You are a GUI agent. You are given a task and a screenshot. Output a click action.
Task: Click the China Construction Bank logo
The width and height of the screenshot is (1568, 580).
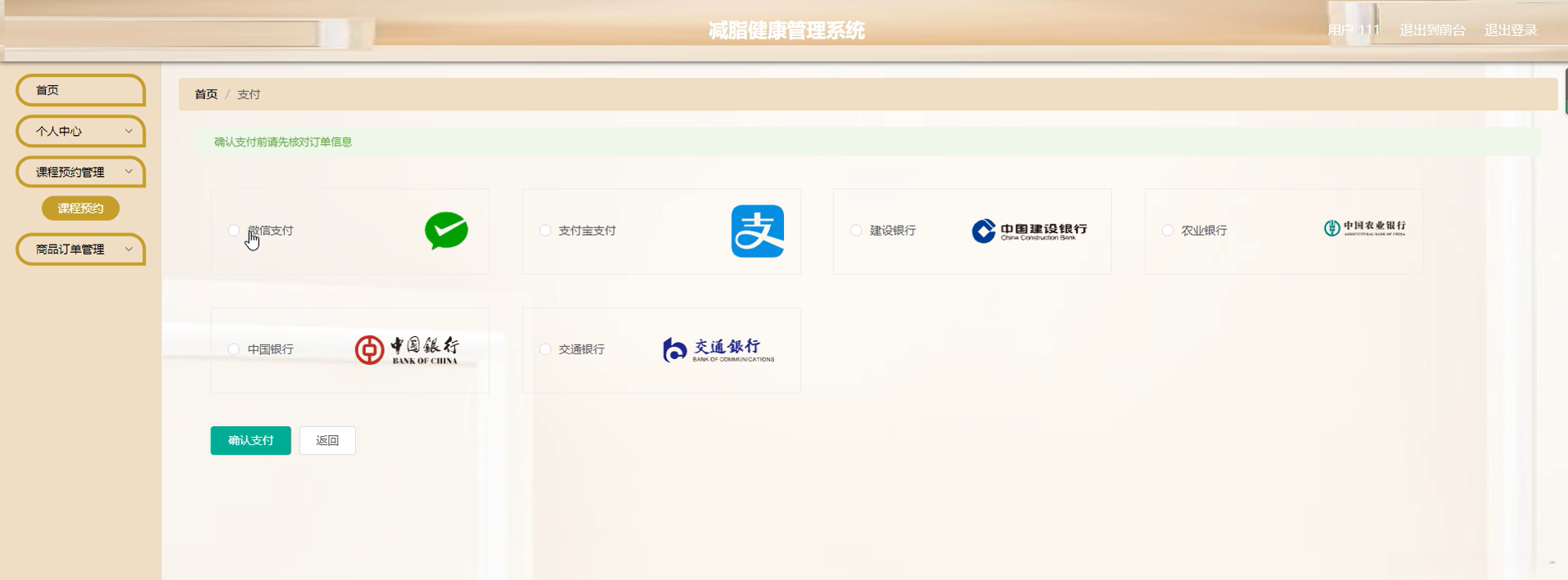(x=1030, y=231)
